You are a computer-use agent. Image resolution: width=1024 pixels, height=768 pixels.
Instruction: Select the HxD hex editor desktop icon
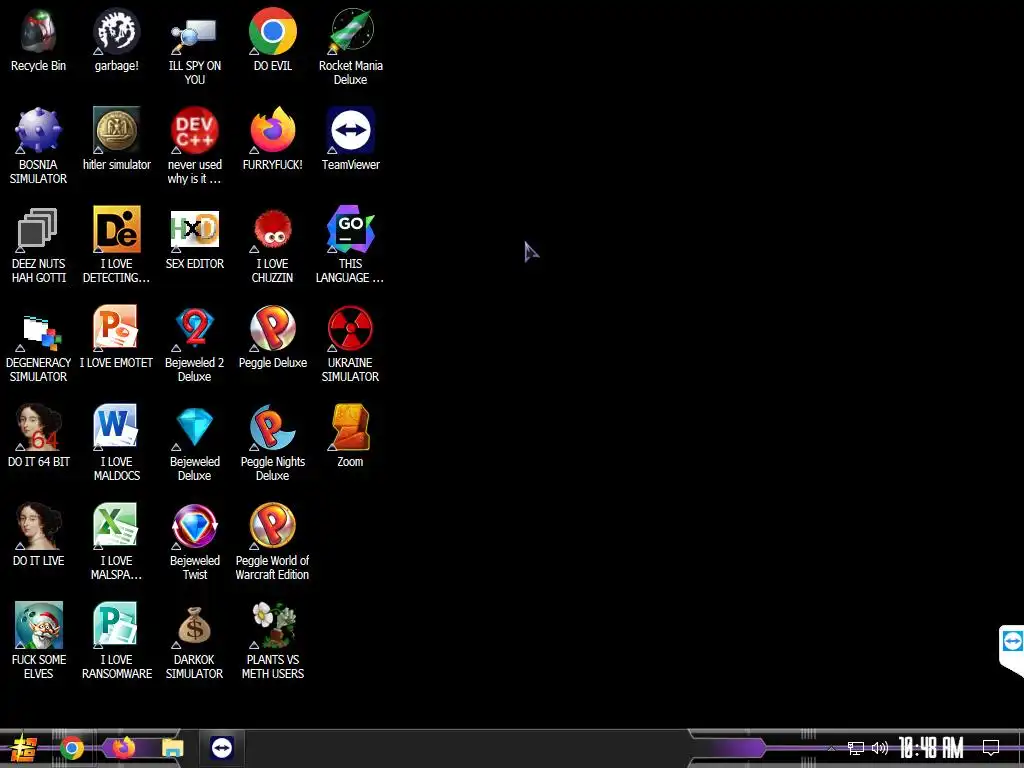click(194, 230)
